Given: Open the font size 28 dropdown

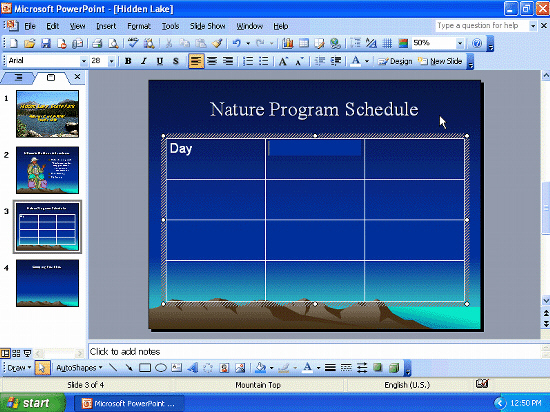Looking at the screenshot, I should point(112,61).
